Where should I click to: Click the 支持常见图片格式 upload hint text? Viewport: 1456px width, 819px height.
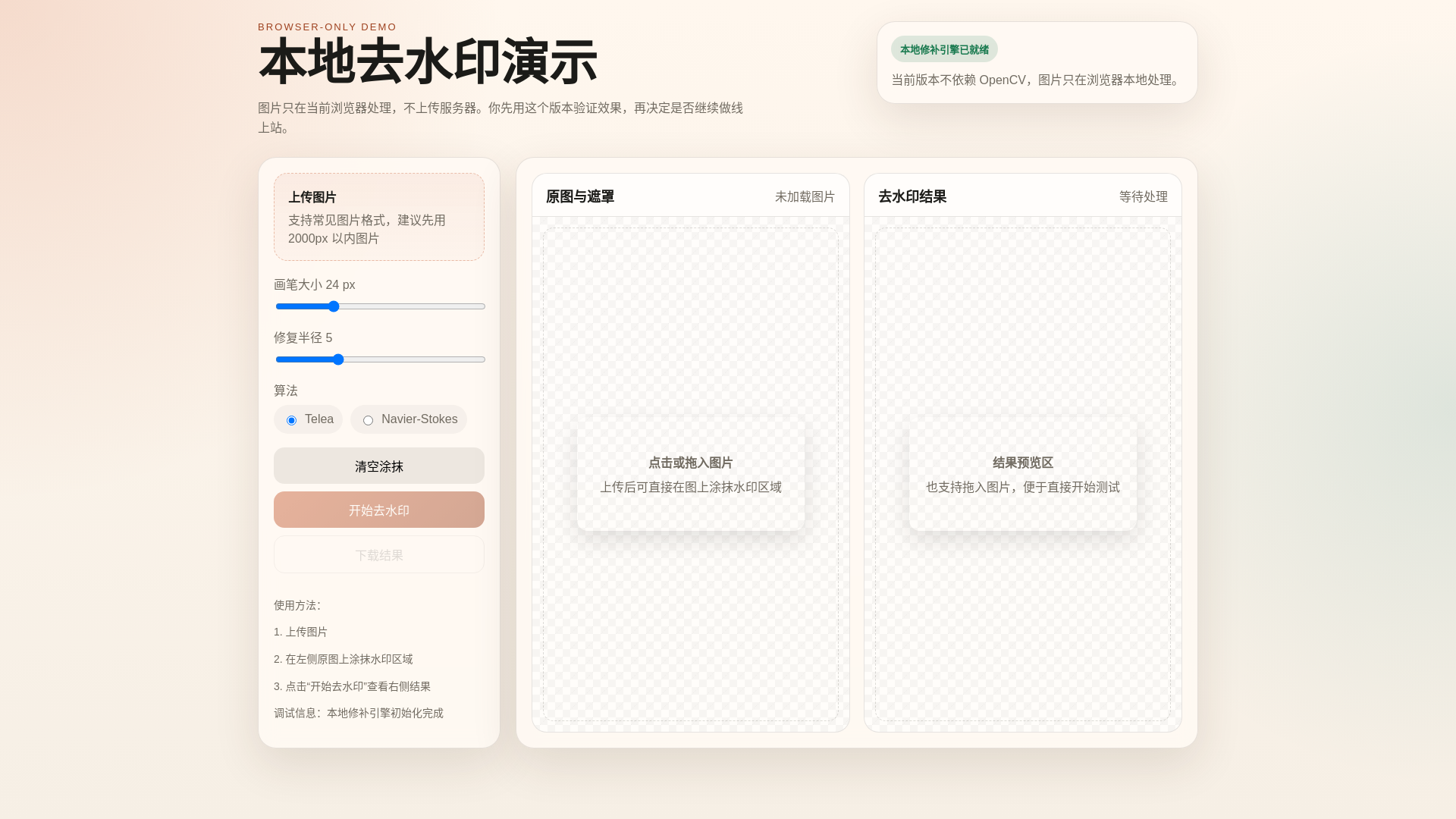click(x=367, y=229)
